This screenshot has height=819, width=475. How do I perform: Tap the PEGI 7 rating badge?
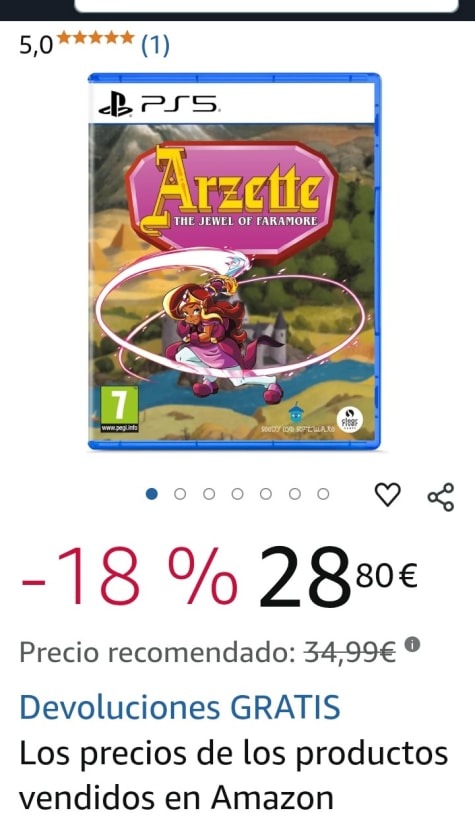point(120,409)
